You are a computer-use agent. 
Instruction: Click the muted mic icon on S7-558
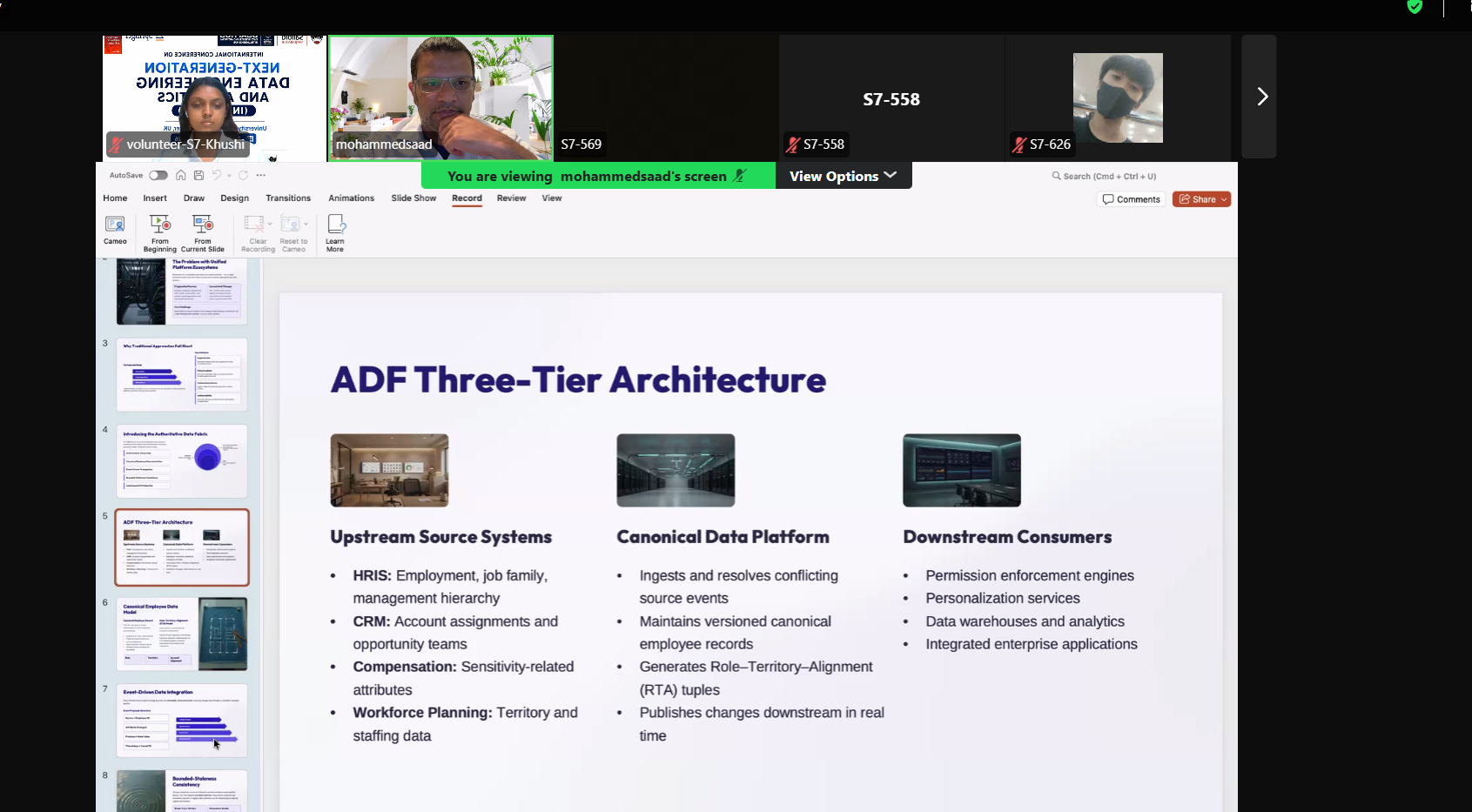[792, 144]
